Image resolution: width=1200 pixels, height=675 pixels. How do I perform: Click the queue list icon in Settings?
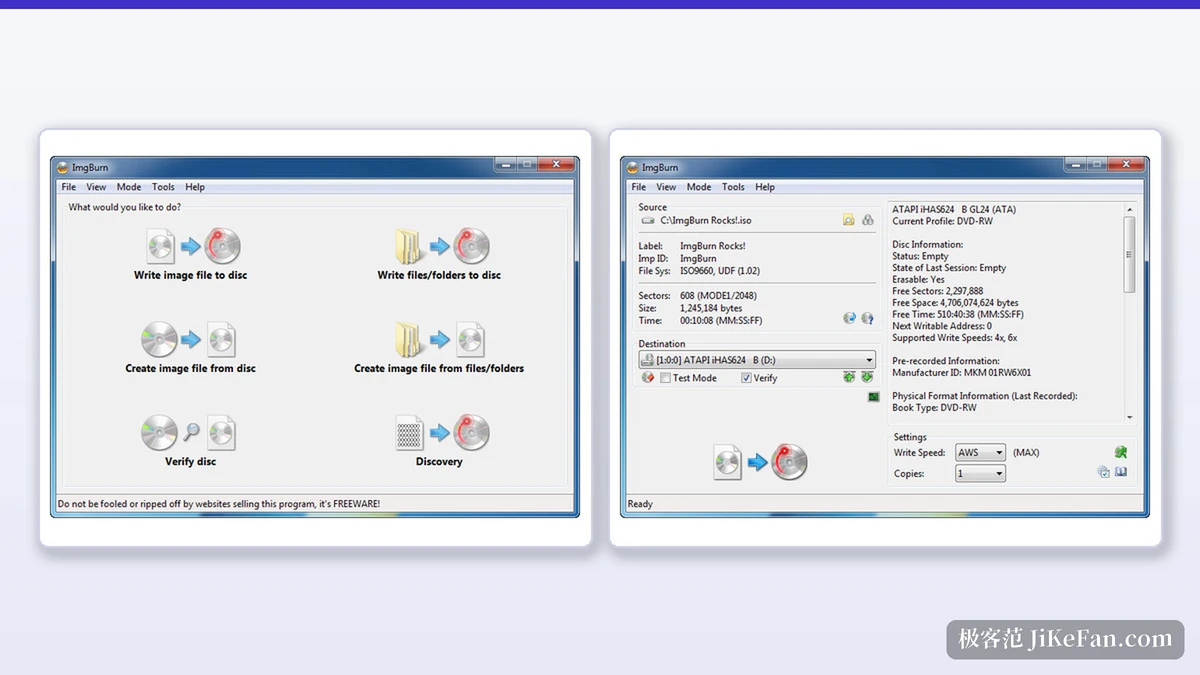[1103, 472]
